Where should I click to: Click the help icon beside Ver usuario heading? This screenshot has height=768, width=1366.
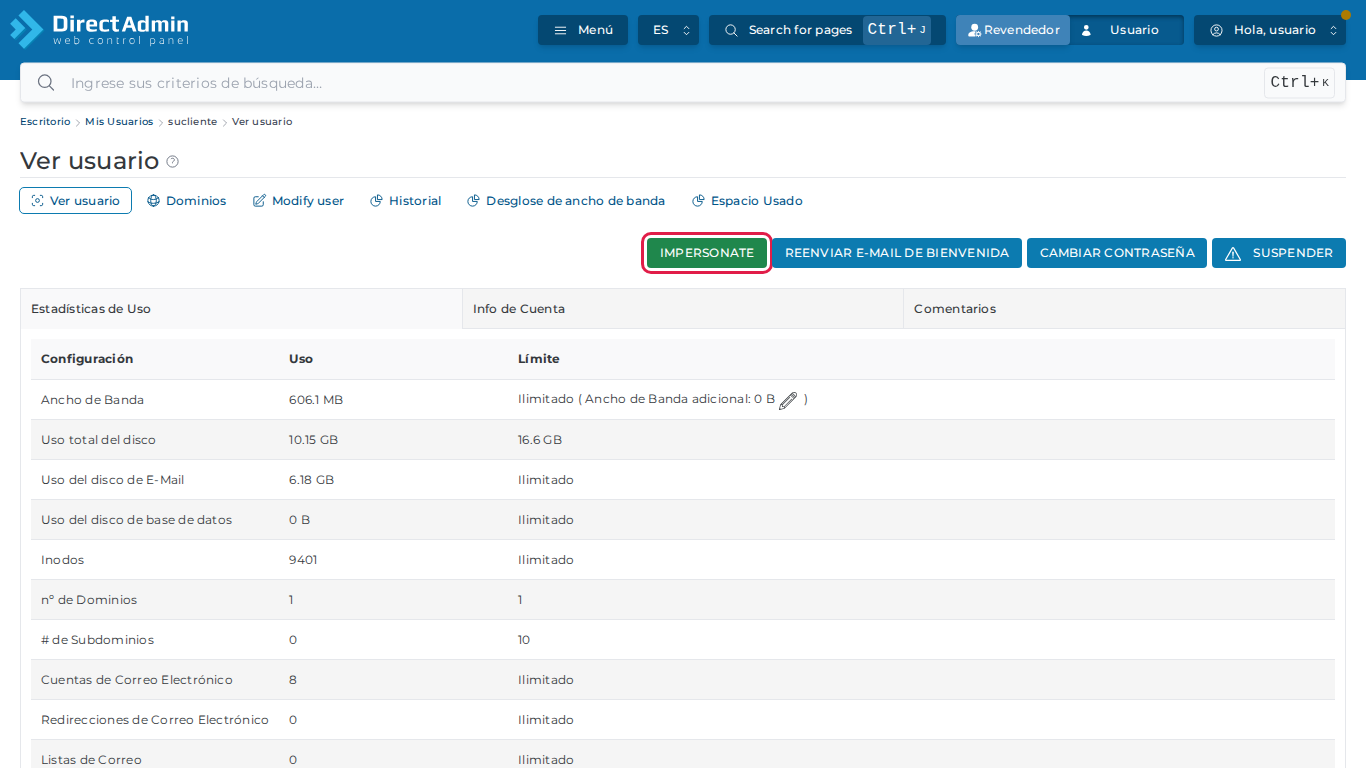[x=173, y=162]
